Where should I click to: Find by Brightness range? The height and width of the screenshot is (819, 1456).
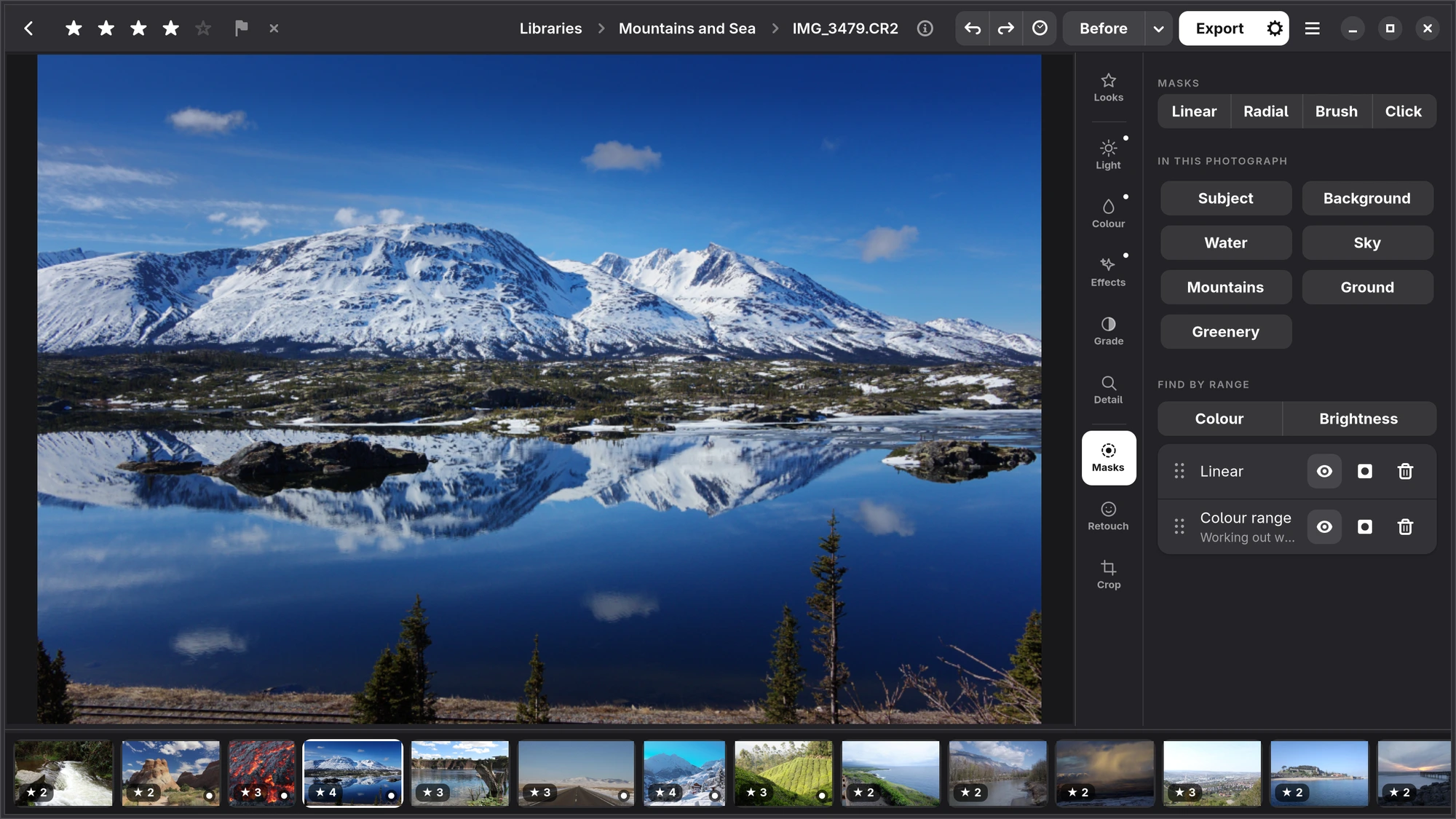pyautogui.click(x=1358, y=419)
